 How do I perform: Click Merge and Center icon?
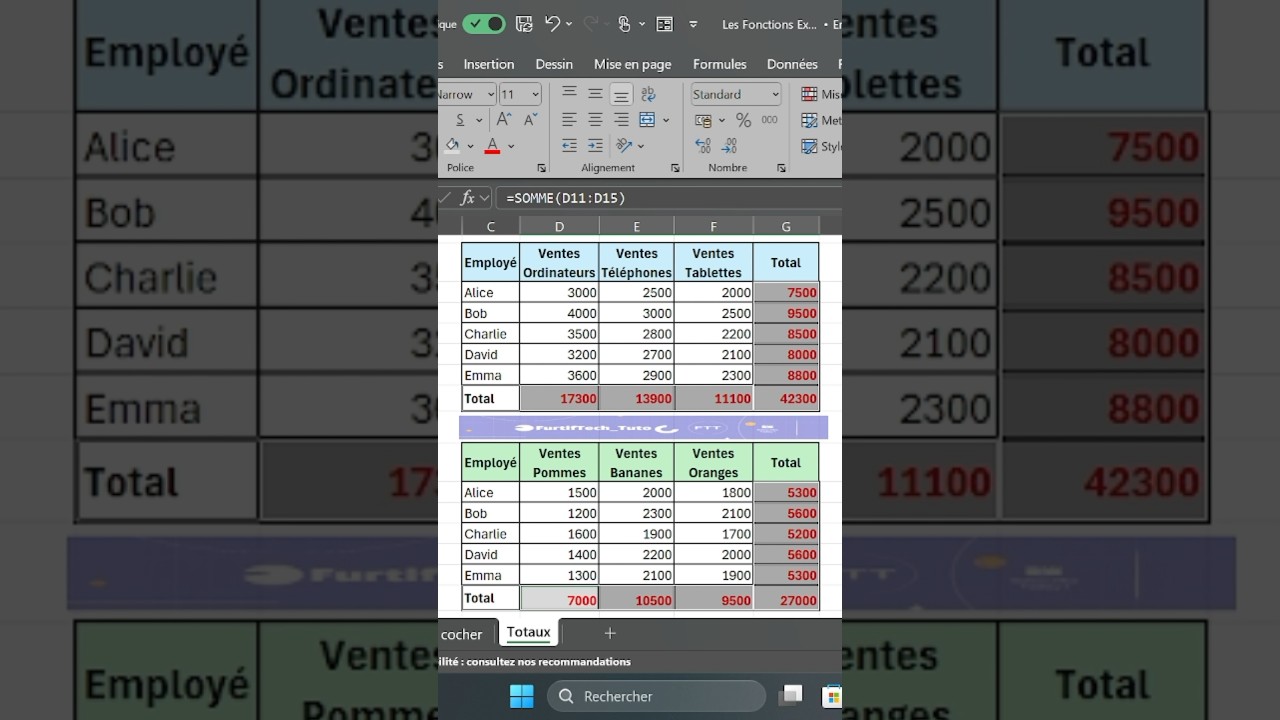(x=647, y=120)
